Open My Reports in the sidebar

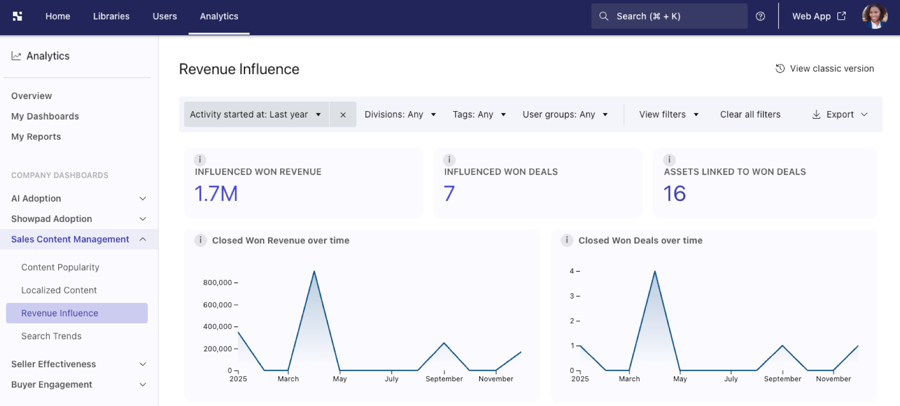[36, 137]
